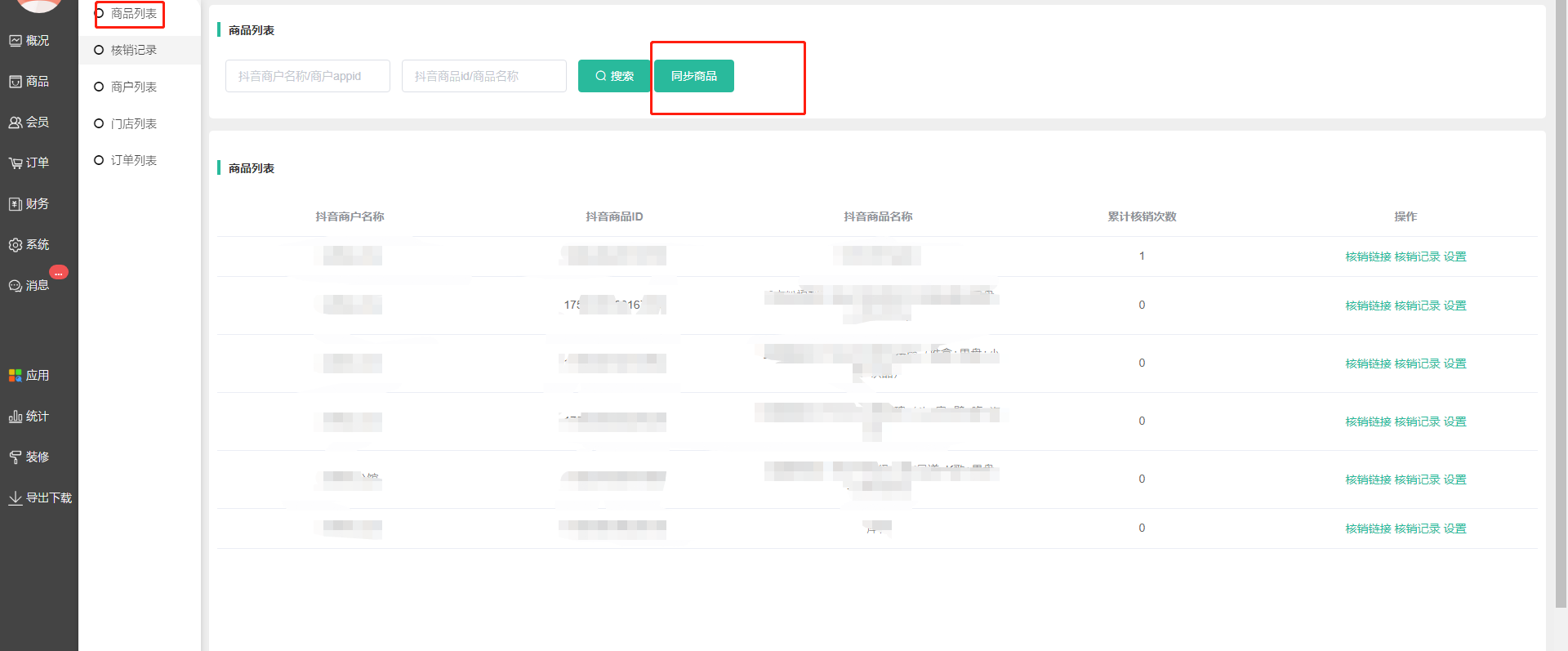Click the 抖音商品id/商品名称 search field

(483, 76)
